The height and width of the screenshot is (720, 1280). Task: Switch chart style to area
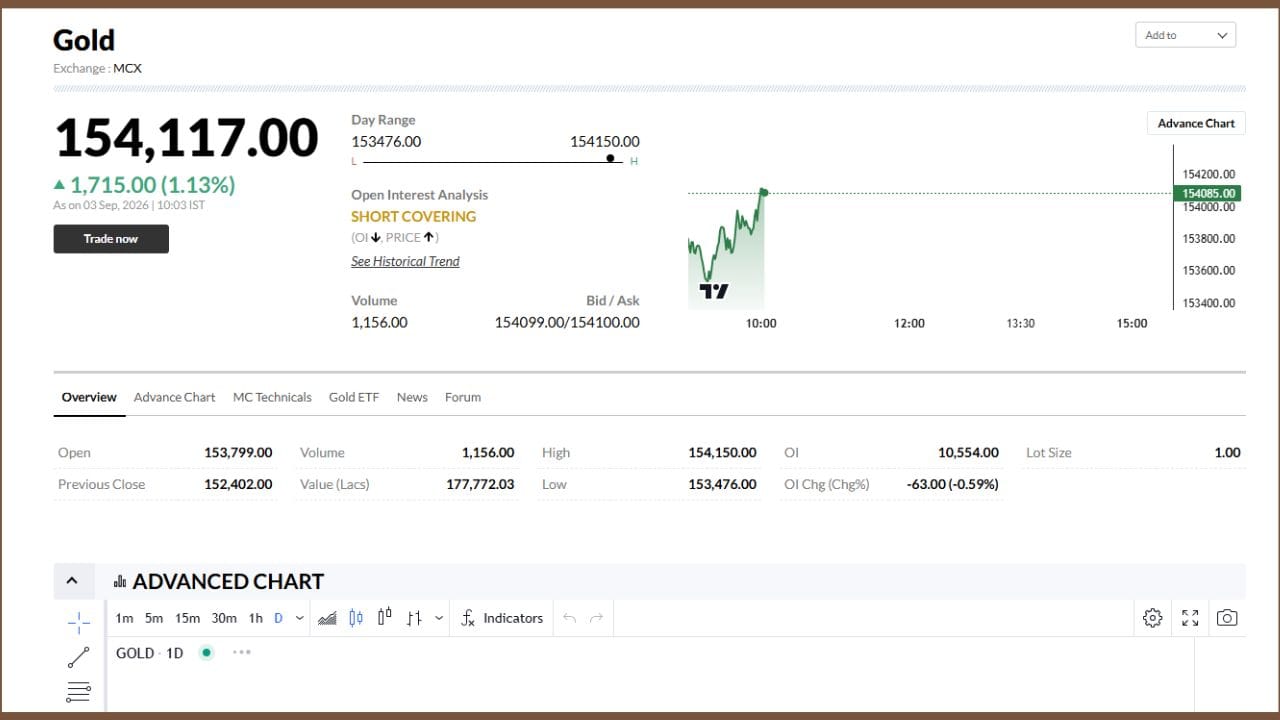pos(327,618)
